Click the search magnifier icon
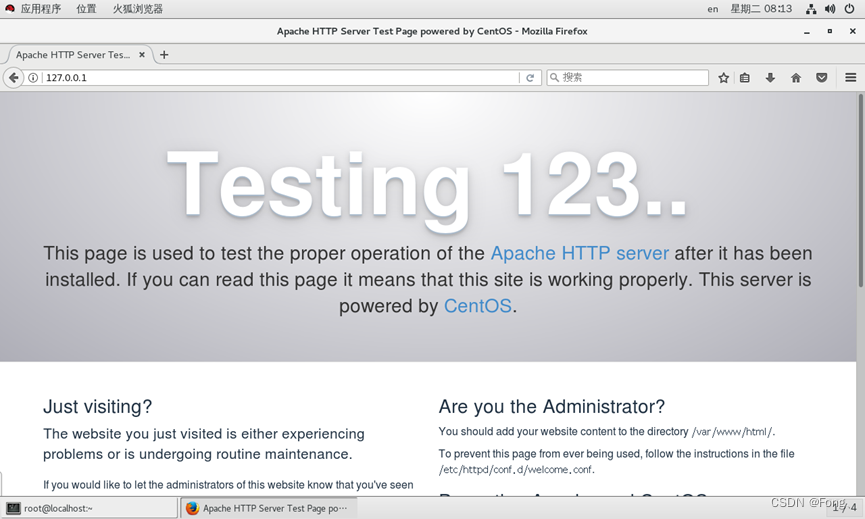Image resolution: width=865 pixels, height=519 pixels. point(554,78)
